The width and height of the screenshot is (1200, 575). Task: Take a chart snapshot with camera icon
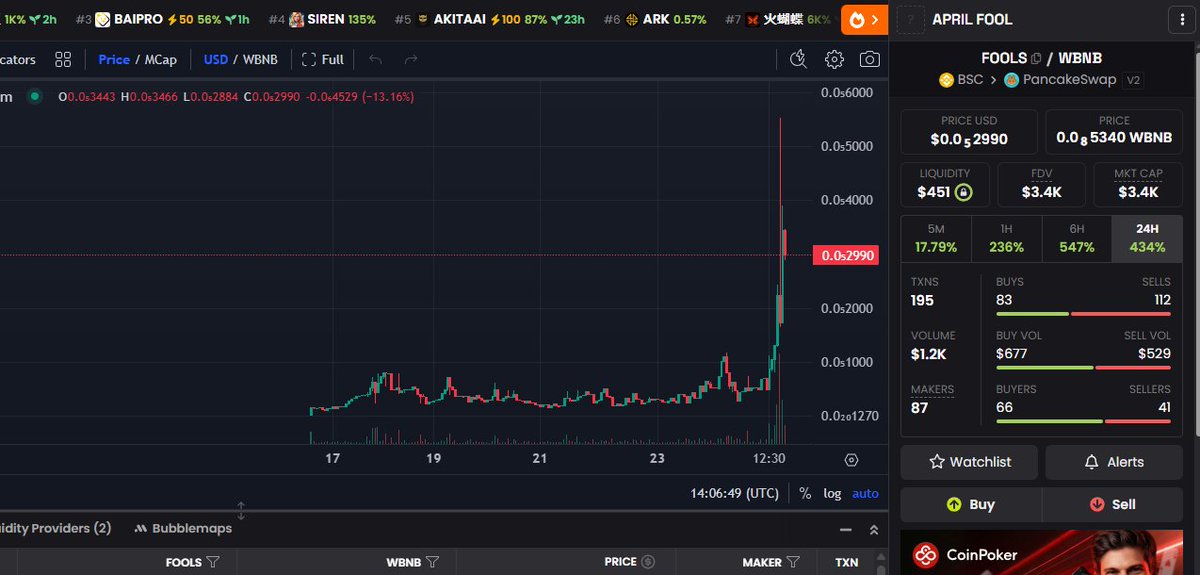coord(870,59)
